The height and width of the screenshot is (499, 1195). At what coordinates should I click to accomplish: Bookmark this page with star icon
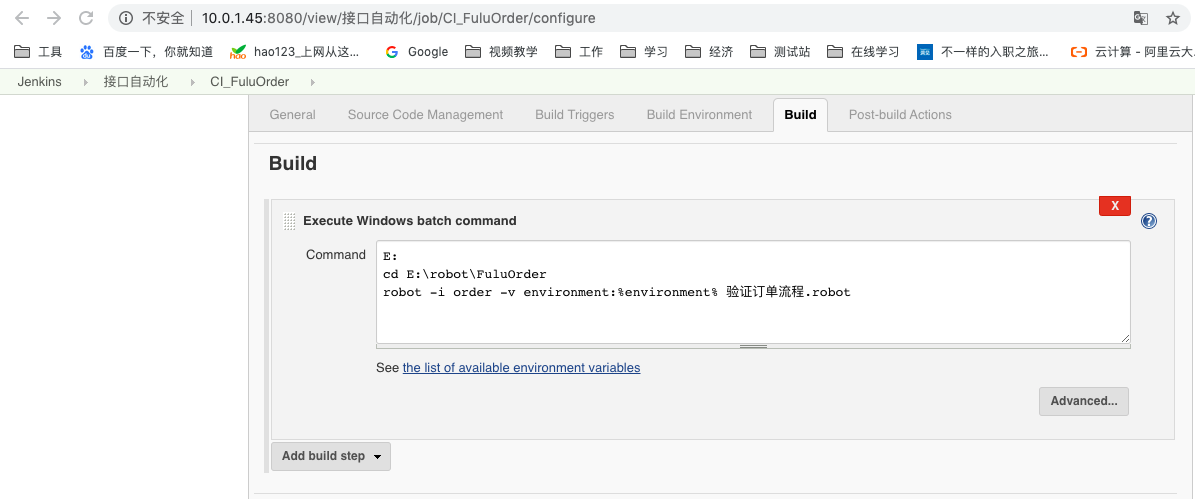coord(1173,18)
